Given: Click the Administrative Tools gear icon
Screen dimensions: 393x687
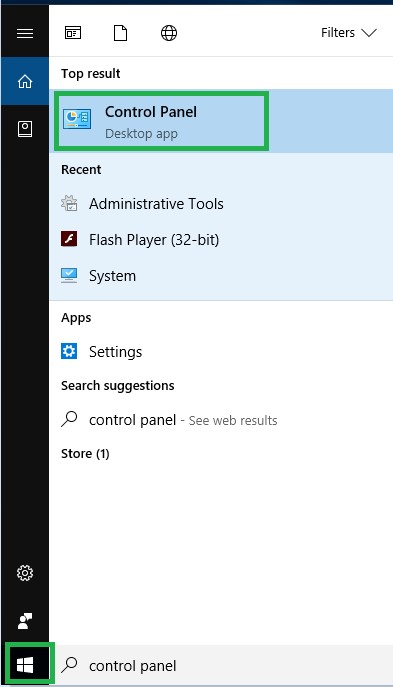Looking at the screenshot, I should click(x=69, y=203).
